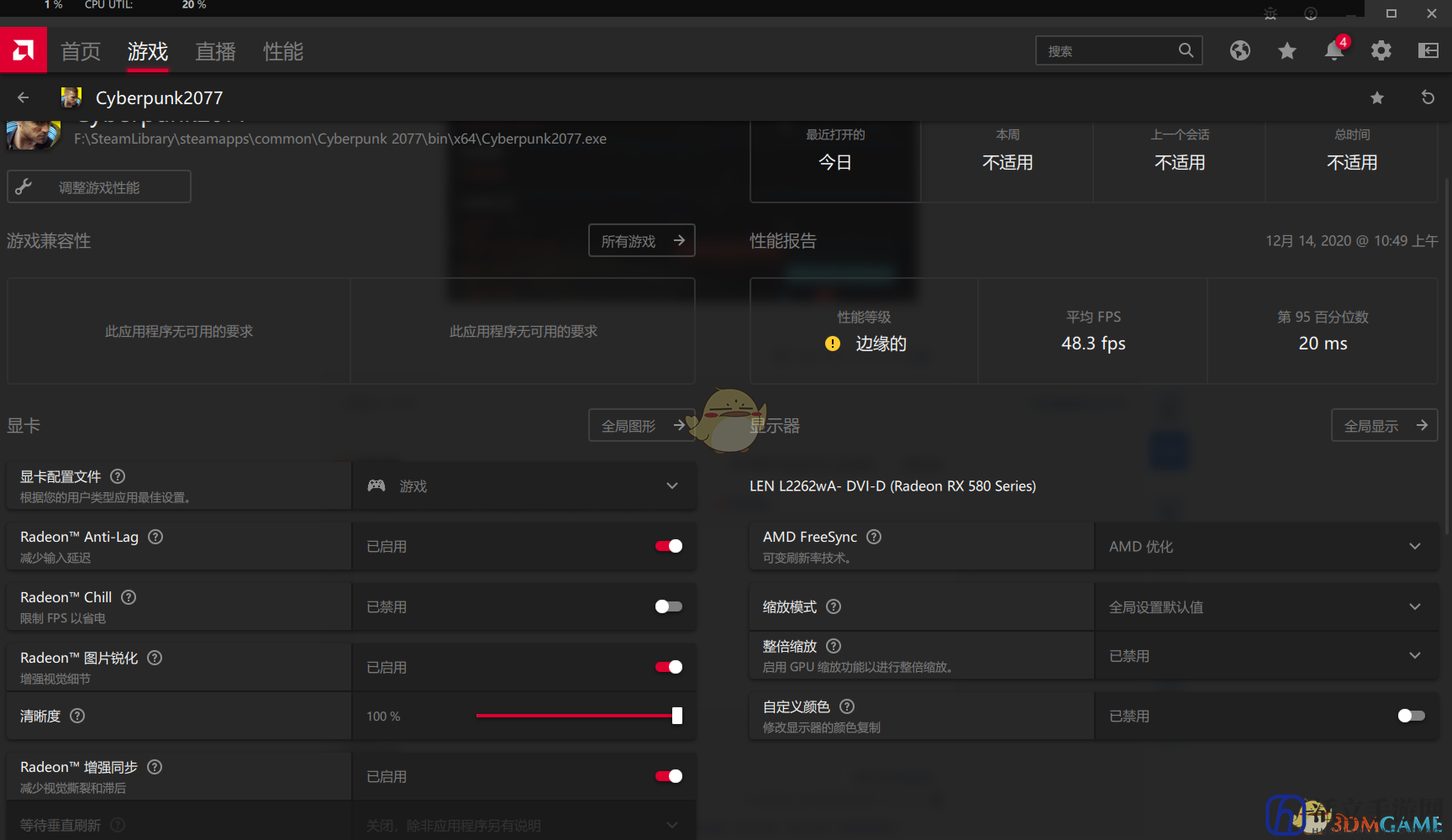Enable Radeon Chill toggle
The image size is (1452, 840).
click(x=669, y=606)
